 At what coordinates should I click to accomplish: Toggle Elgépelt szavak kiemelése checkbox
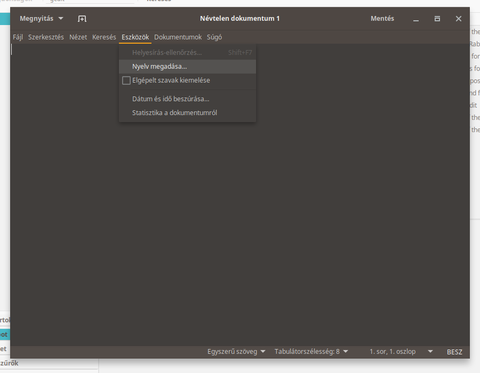126,80
